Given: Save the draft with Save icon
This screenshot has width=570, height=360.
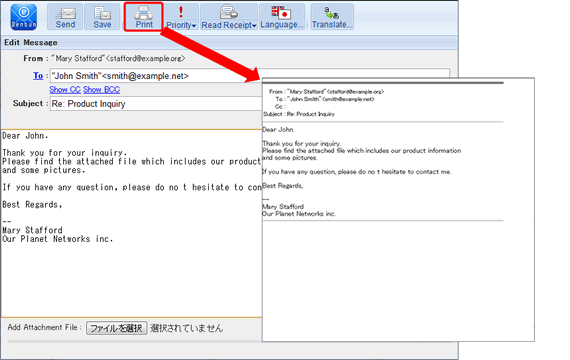Looking at the screenshot, I should pyautogui.click(x=102, y=17).
